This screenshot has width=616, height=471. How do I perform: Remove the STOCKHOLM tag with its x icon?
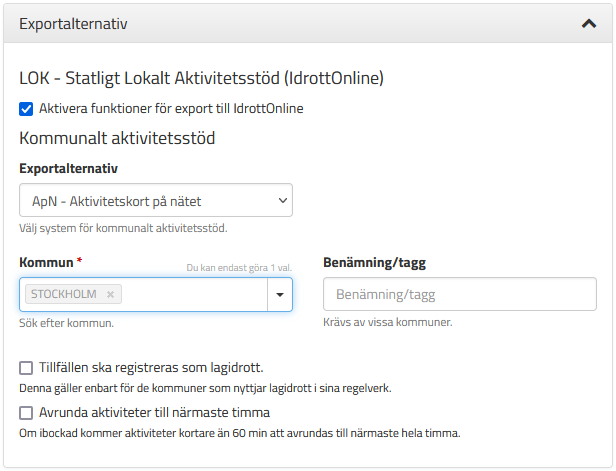(x=110, y=294)
